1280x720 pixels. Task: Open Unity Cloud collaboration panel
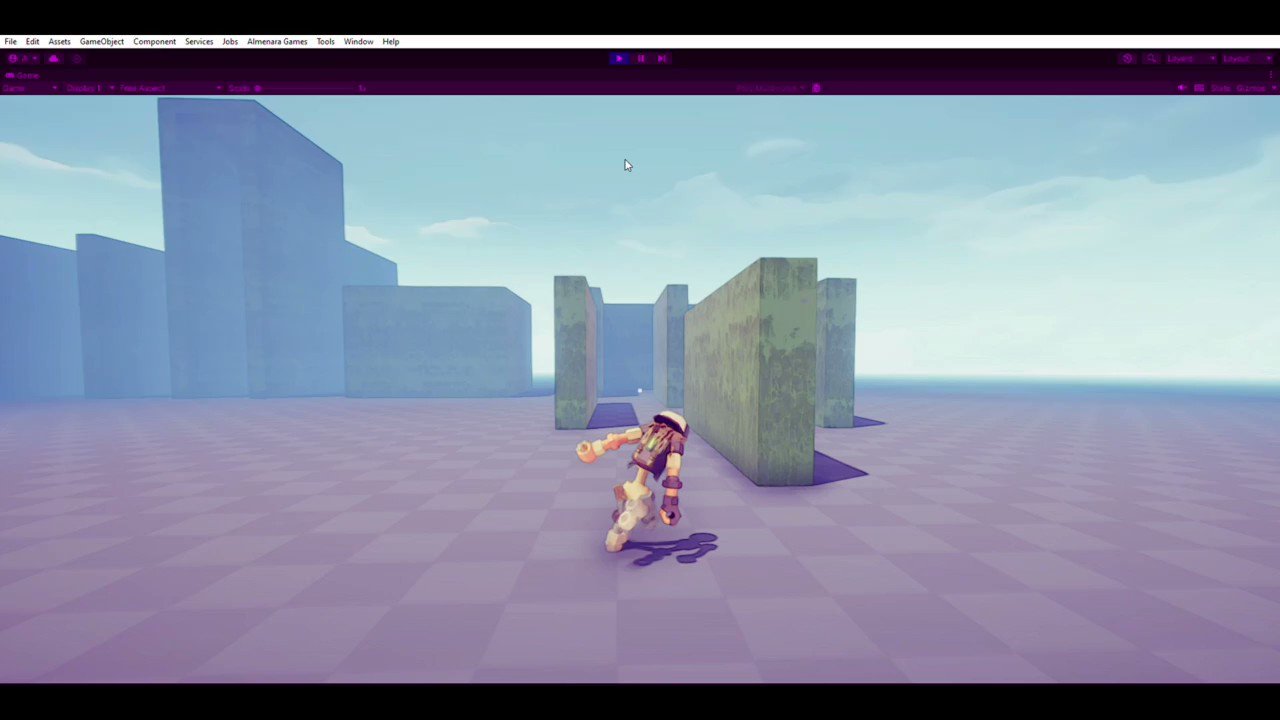53,58
